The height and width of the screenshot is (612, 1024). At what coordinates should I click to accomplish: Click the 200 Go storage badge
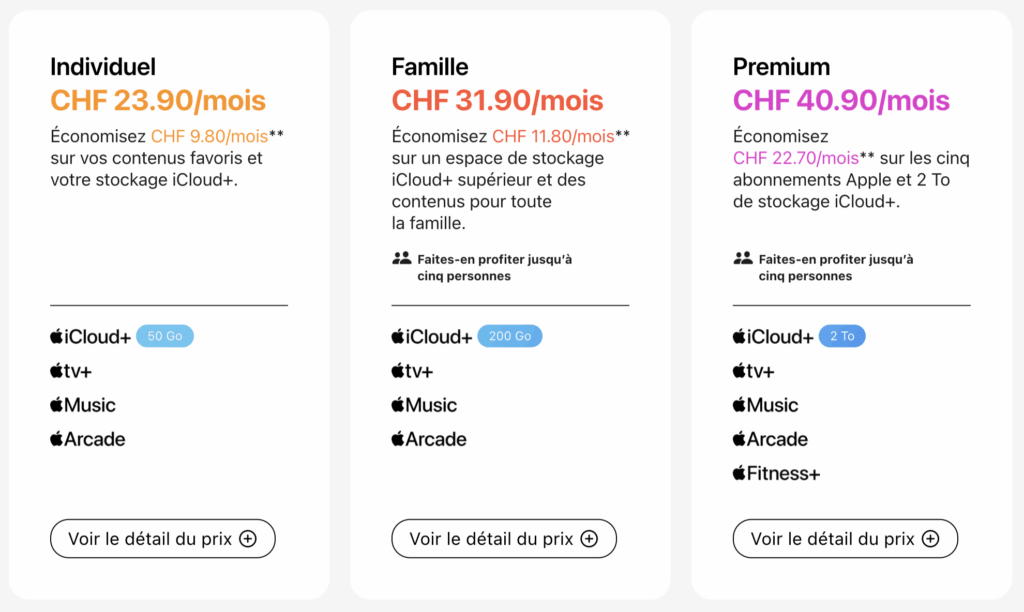click(510, 337)
